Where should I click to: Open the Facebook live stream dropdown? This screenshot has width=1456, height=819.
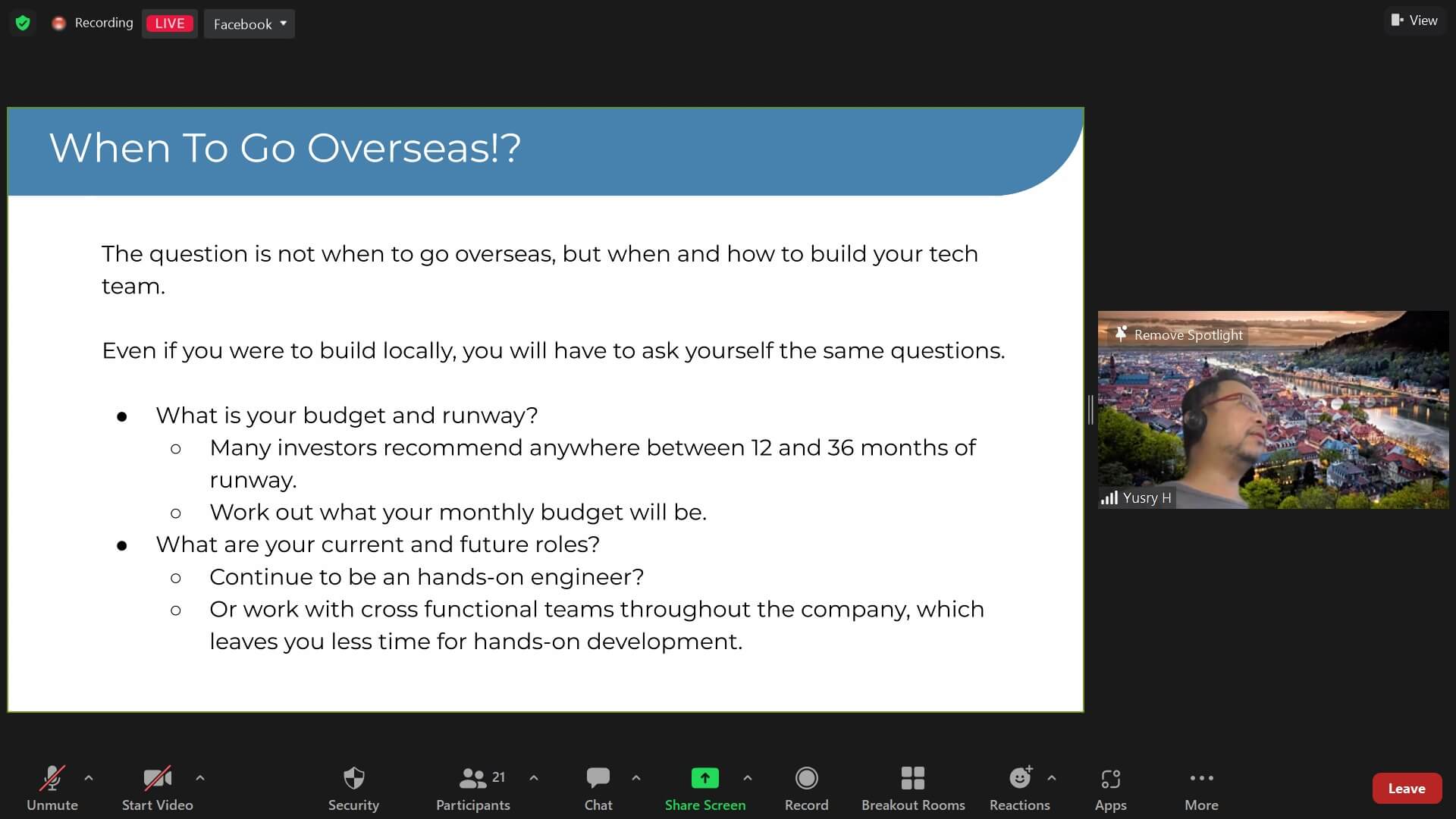249,24
